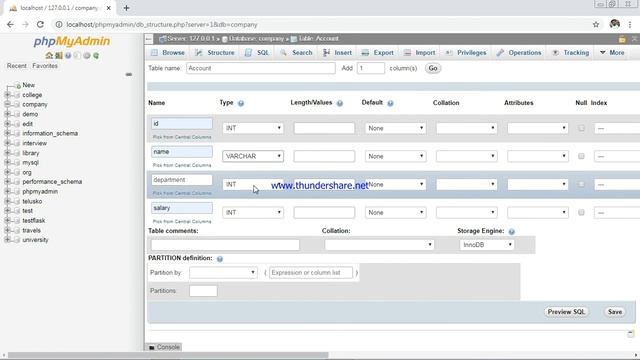The image size is (640, 360).
Task: Go back in browser history
Action: (10, 24)
